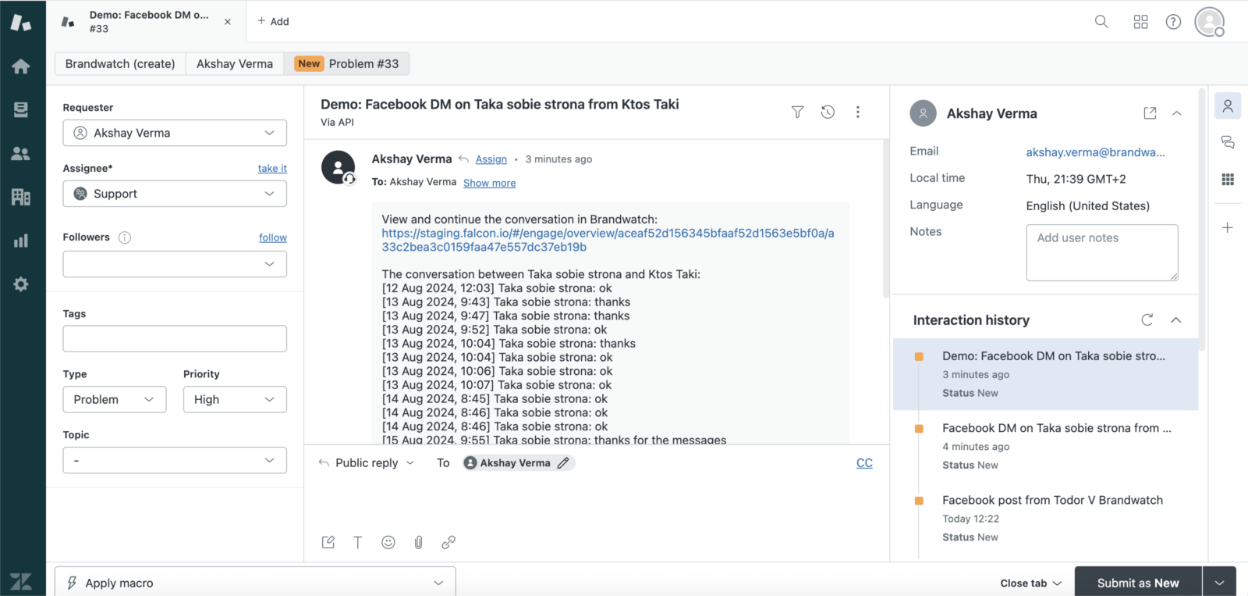
Task: Select the Brandwatch (create) breadcrumb tab
Action: coord(120,64)
